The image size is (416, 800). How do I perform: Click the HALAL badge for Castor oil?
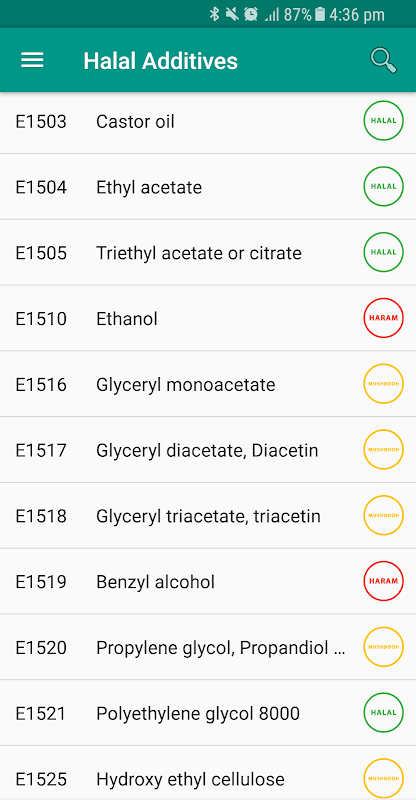click(x=383, y=121)
